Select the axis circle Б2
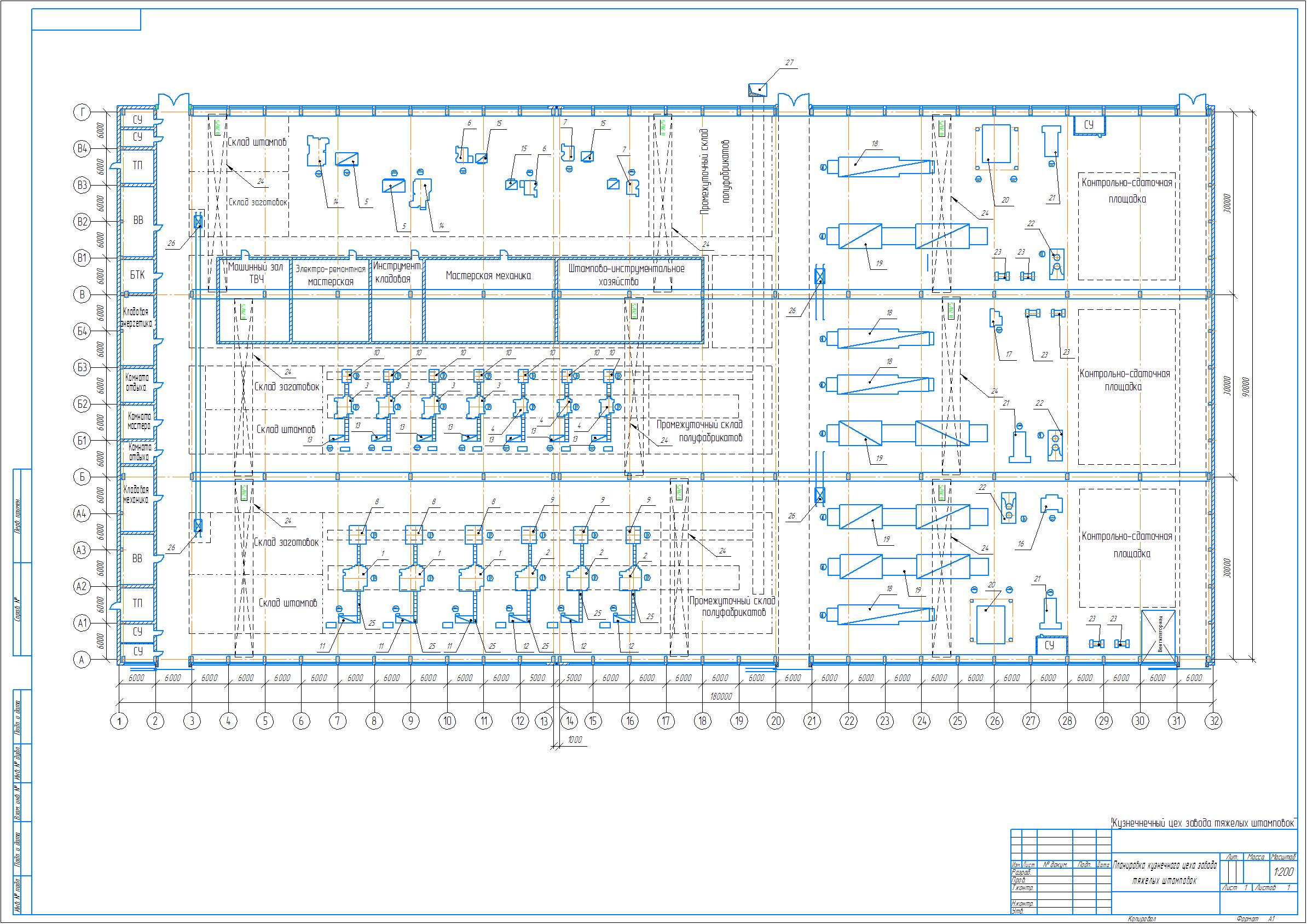The width and height of the screenshot is (1307, 924). click(83, 403)
